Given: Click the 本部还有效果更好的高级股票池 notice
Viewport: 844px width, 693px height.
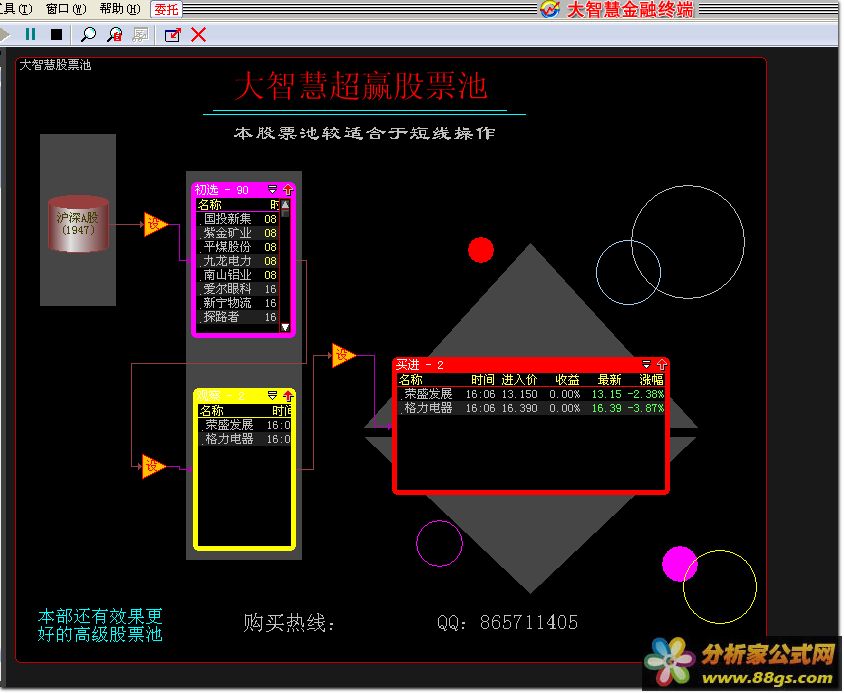Looking at the screenshot, I should pos(100,625).
